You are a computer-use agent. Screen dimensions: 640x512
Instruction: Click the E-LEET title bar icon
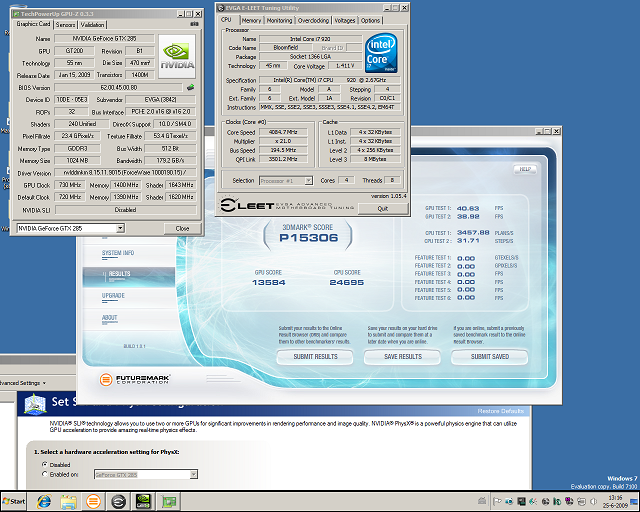pyautogui.click(x=221, y=8)
